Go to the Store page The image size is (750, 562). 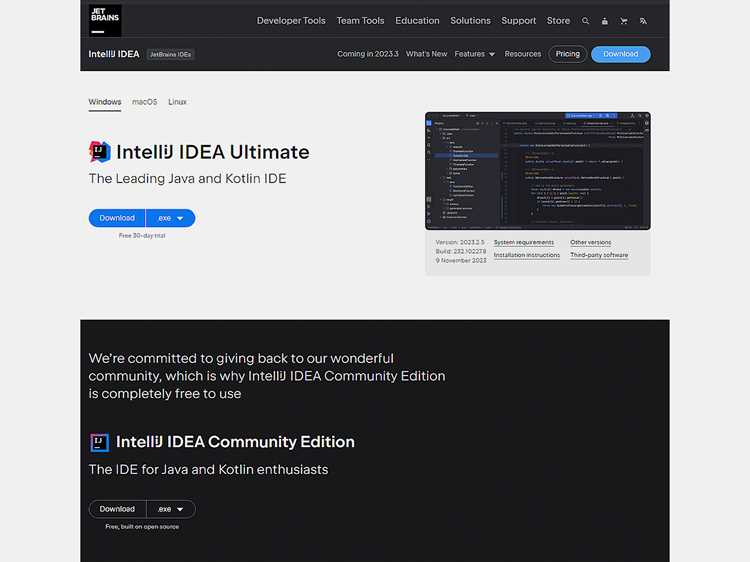coord(558,21)
